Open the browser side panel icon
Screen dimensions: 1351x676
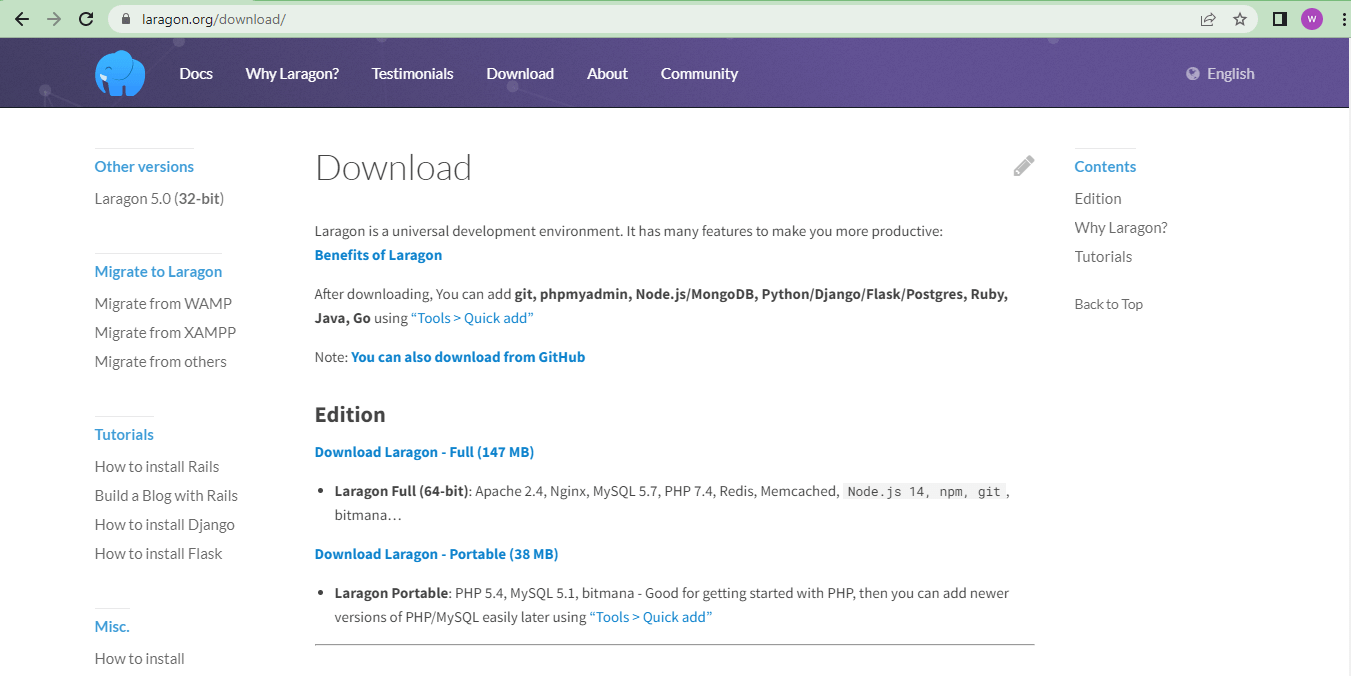click(1279, 19)
